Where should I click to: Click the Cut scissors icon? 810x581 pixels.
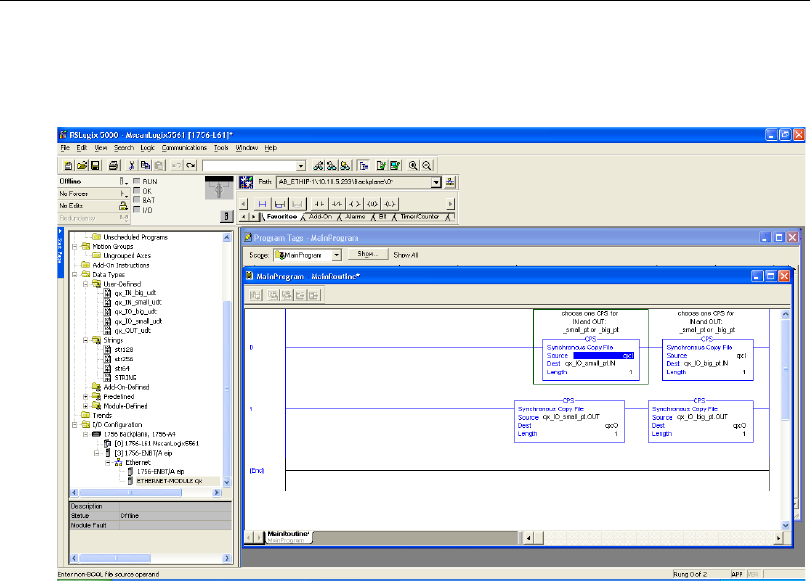132,164
